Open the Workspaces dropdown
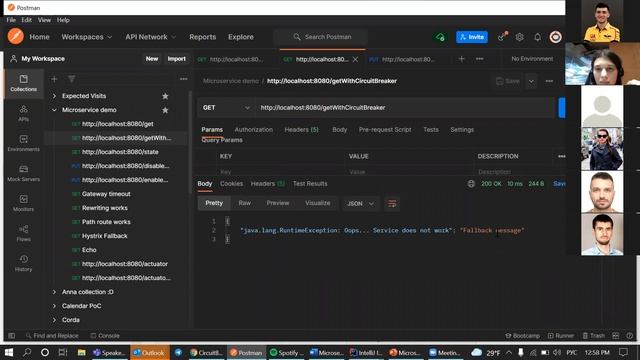Image resolution: width=640 pixels, height=360 pixels. pos(87,37)
